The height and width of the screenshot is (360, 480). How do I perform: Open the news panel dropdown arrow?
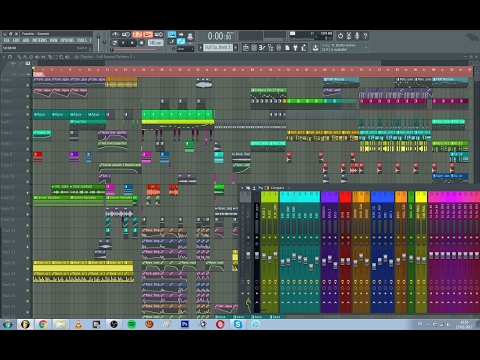pos(366,48)
